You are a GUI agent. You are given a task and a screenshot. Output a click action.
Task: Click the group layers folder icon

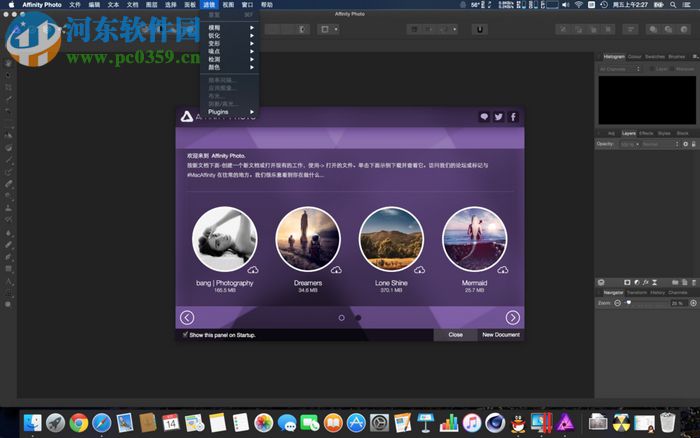click(x=675, y=282)
